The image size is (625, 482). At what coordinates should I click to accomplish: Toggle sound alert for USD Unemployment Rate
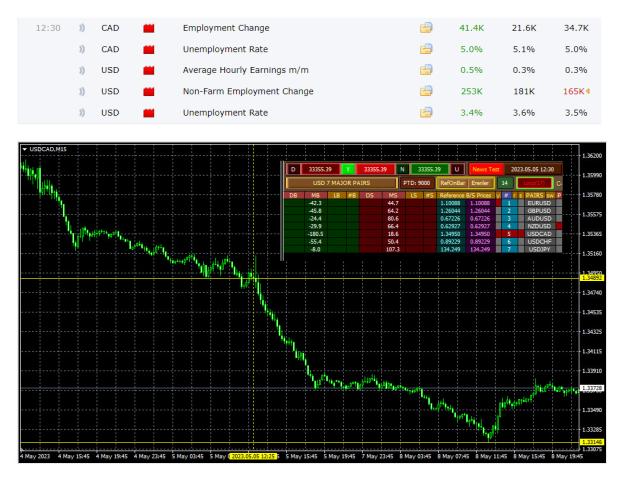click(82, 112)
